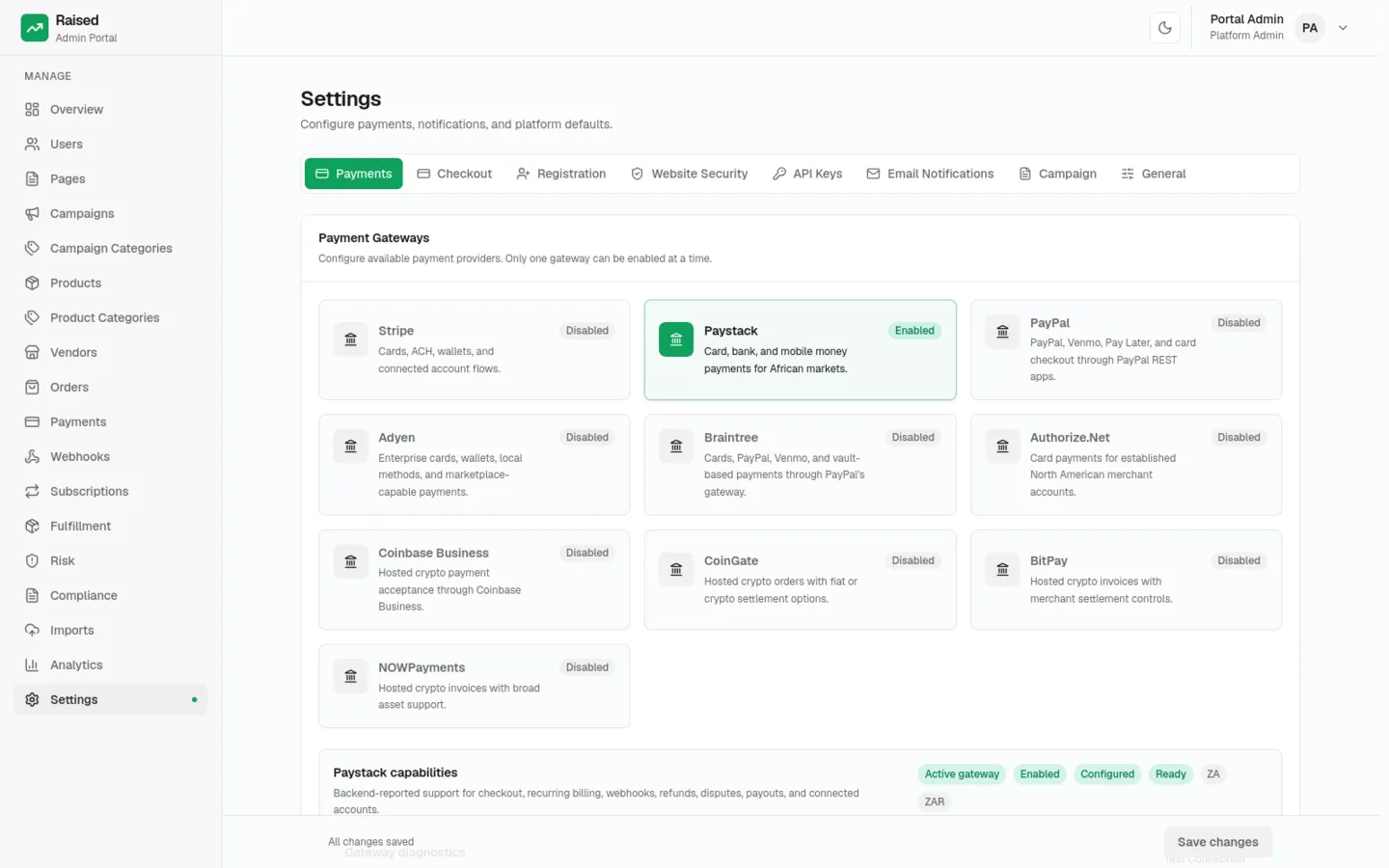Screen dimensions: 1389x868
Task: Select the Braintree gateway card
Action: click(801, 465)
